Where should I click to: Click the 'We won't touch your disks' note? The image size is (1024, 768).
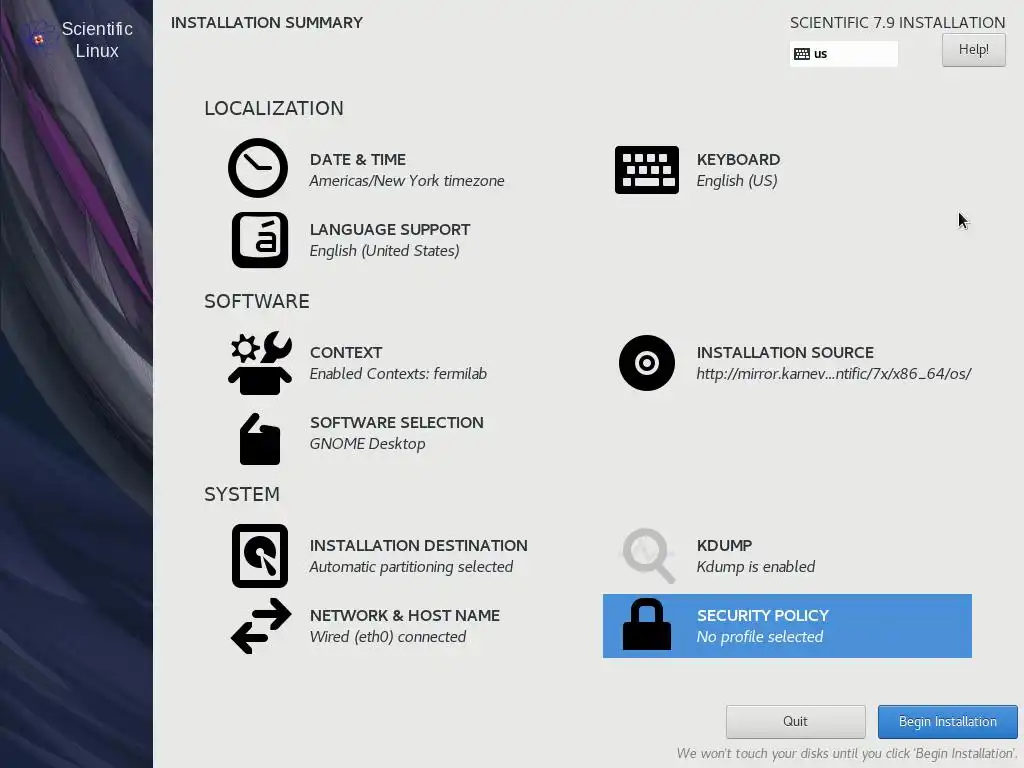coord(846,754)
